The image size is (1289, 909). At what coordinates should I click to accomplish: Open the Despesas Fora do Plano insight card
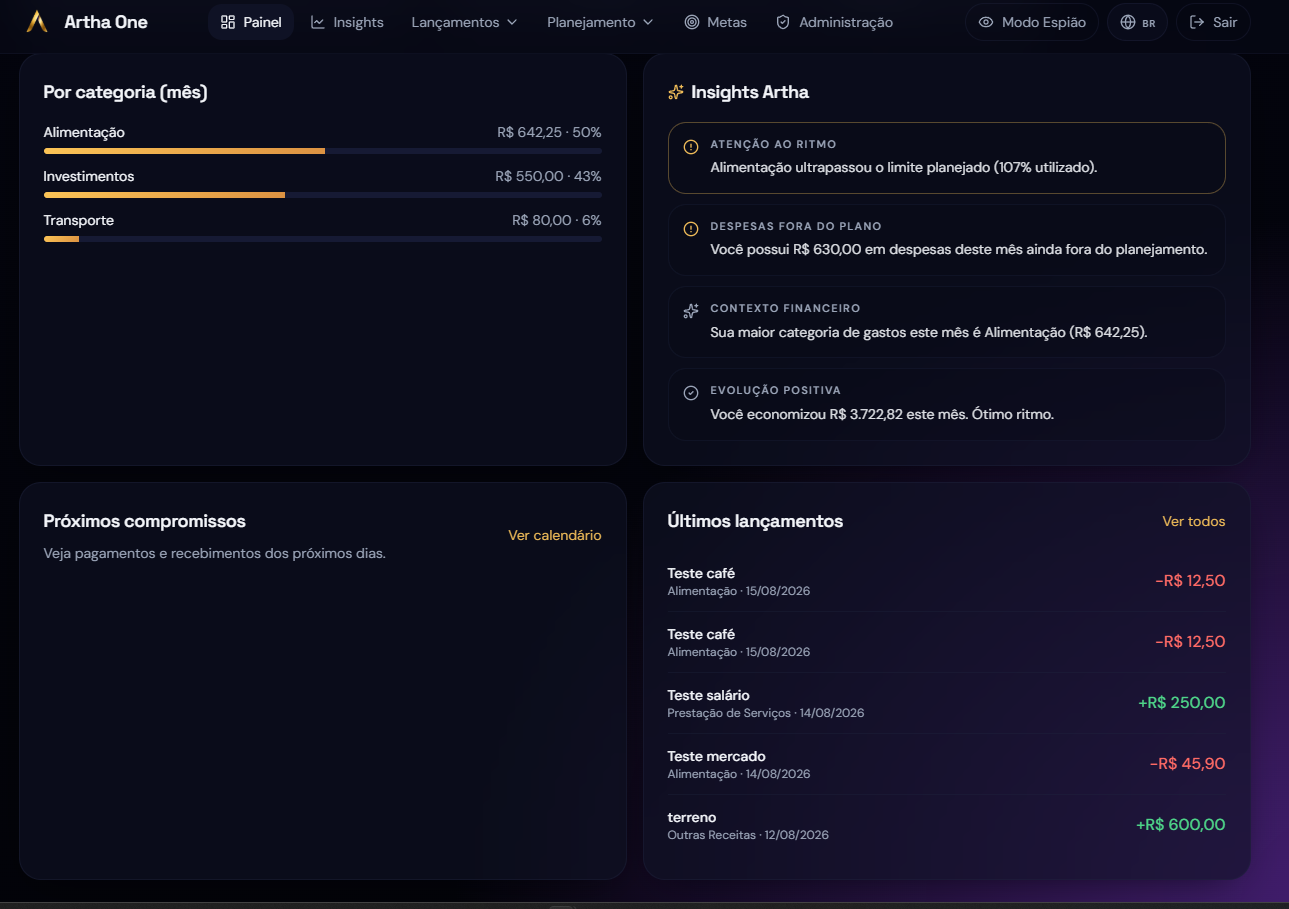coord(946,239)
